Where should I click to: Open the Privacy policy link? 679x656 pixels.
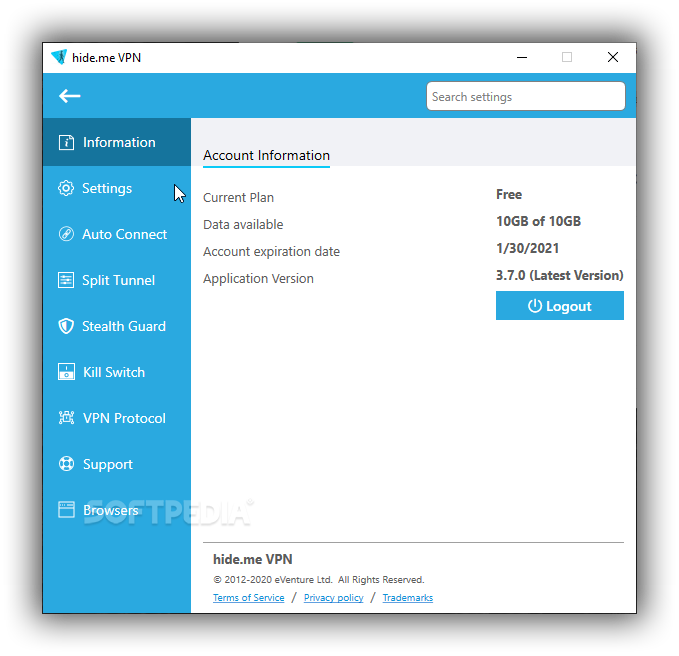coord(333,598)
